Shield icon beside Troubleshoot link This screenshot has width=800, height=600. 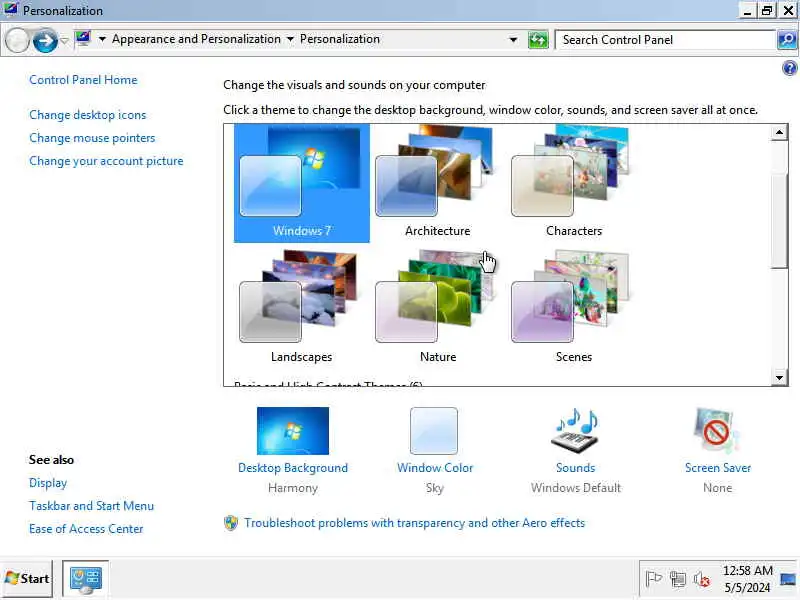click(x=231, y=523)
